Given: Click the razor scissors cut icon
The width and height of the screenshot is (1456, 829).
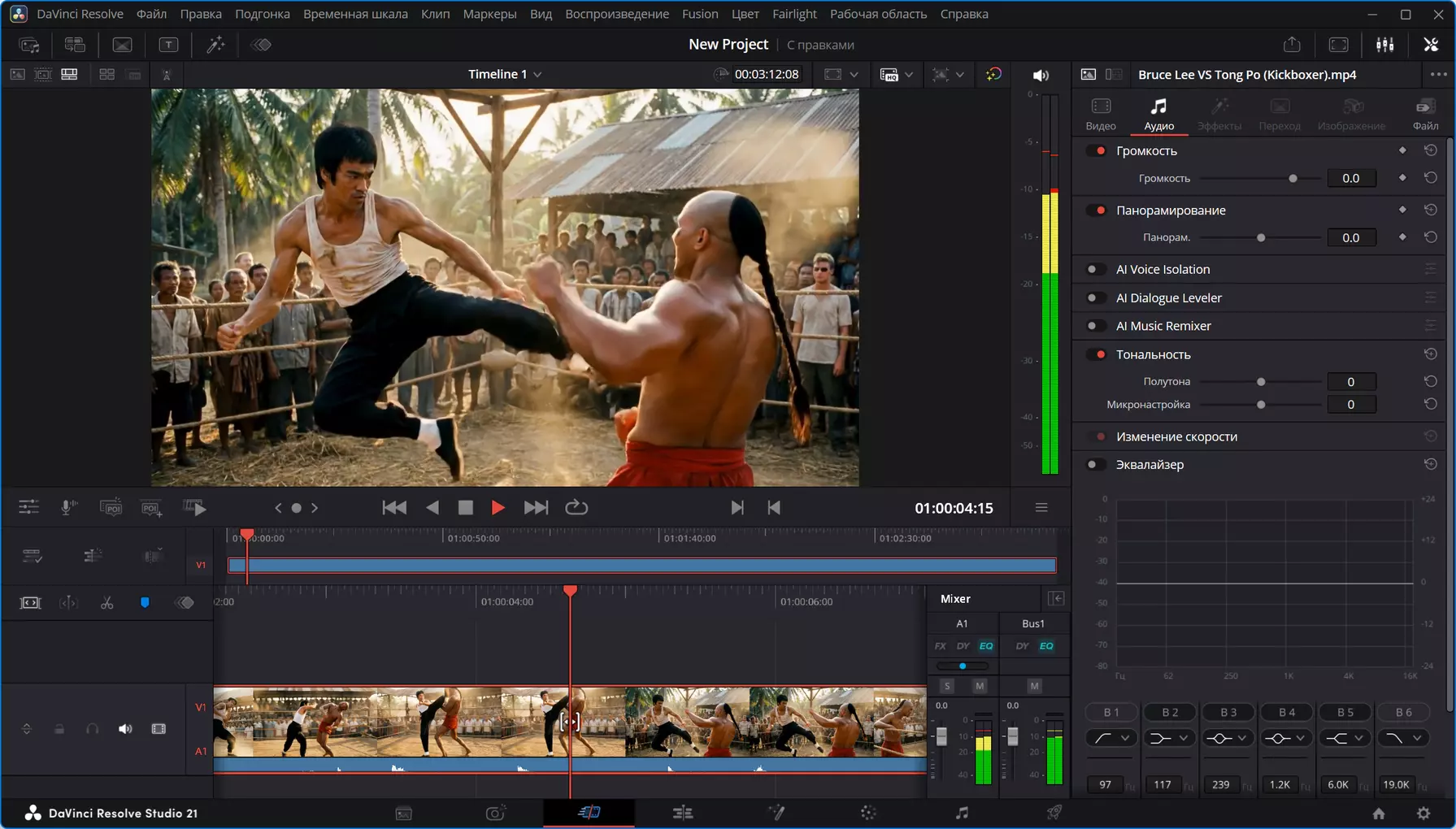Looking at the screenshot, I should pyautogui.click(x=106, y=603).
